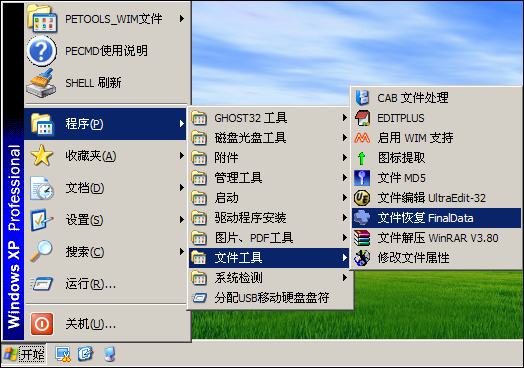Click the PECMD使用说明 label
Viewport: 524px width, 368px height.
(x=106, y=51)
